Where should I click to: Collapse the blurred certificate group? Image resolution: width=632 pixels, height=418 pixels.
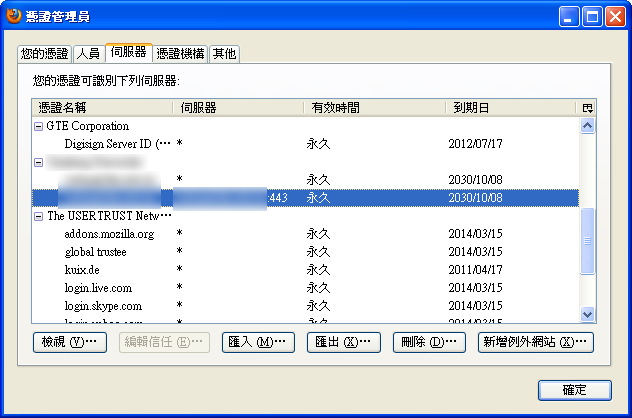click(x=38, y=162)
